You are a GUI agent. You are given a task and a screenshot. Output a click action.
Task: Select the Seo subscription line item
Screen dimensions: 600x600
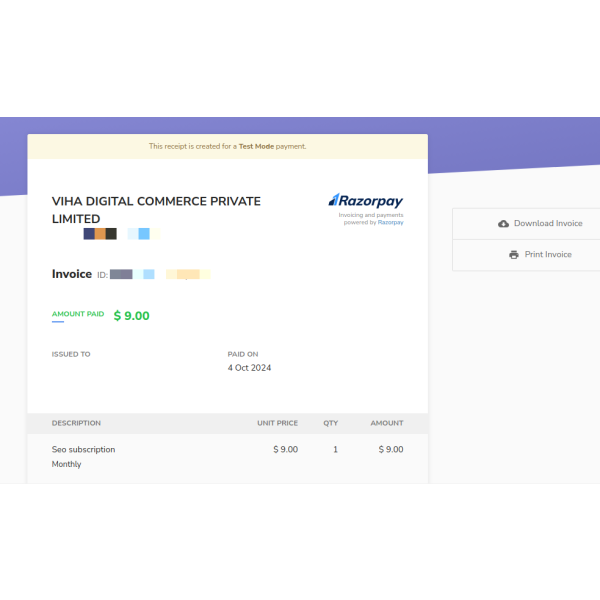(x=83, y=450)
